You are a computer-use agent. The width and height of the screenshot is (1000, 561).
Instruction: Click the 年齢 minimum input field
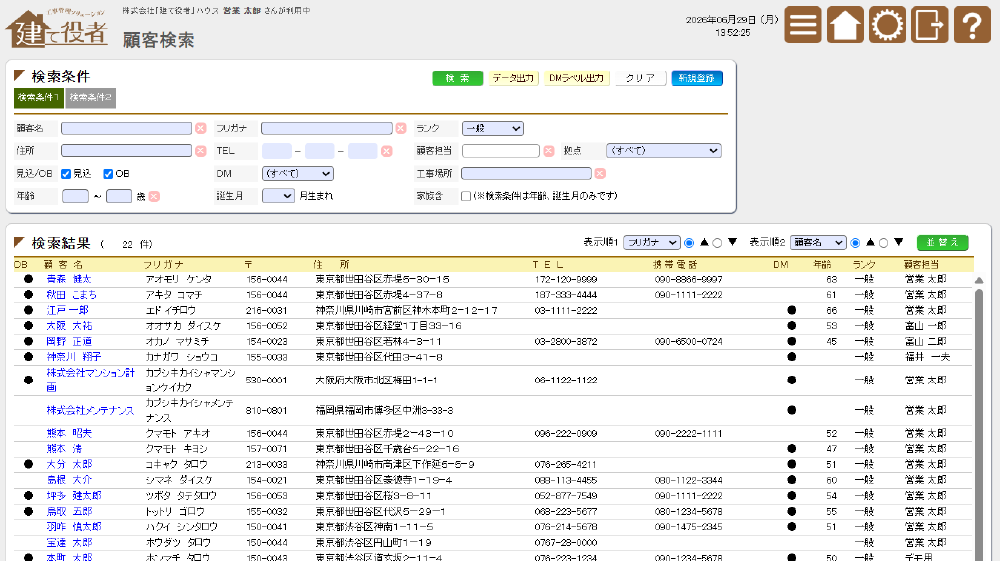[75, 196]
